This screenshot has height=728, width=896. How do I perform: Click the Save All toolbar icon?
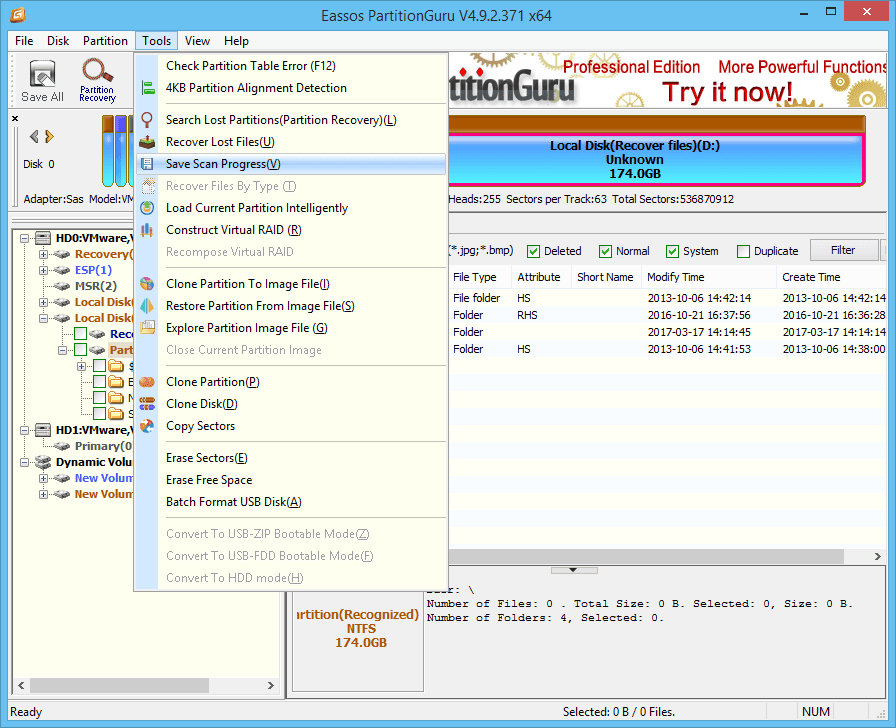pos(42,81)
